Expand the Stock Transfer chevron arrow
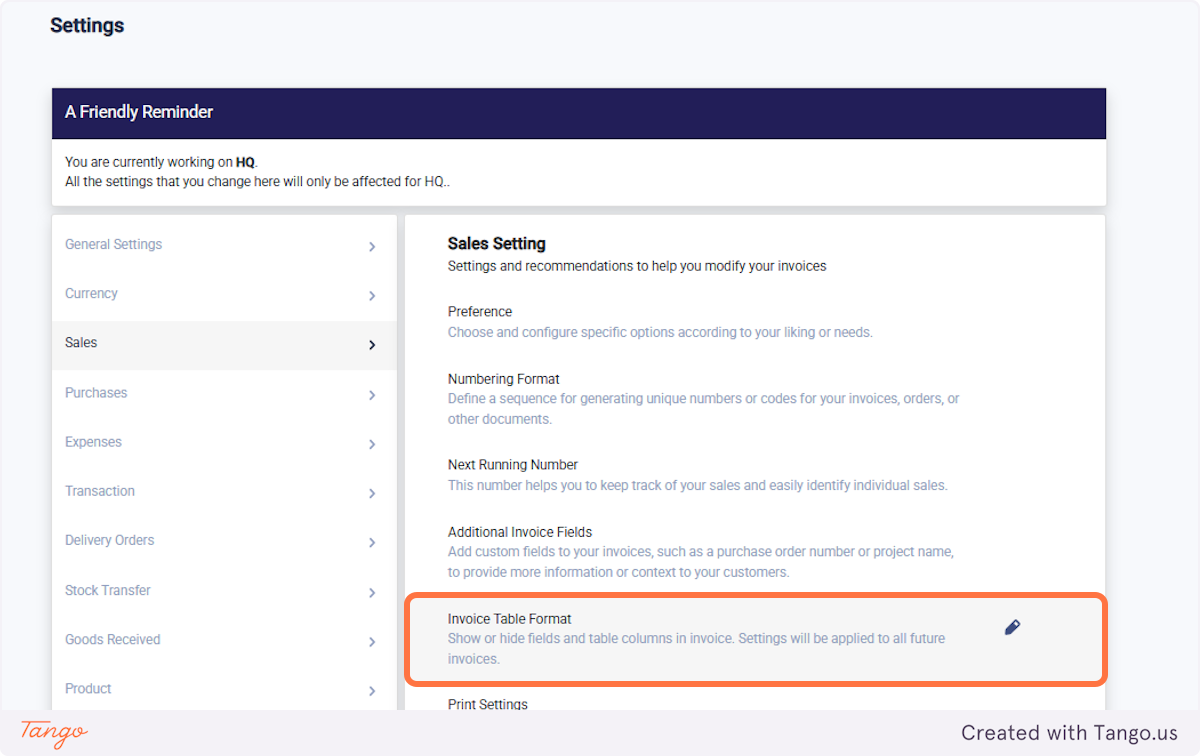The image size is (1200, 756). [x=372, y=592]
